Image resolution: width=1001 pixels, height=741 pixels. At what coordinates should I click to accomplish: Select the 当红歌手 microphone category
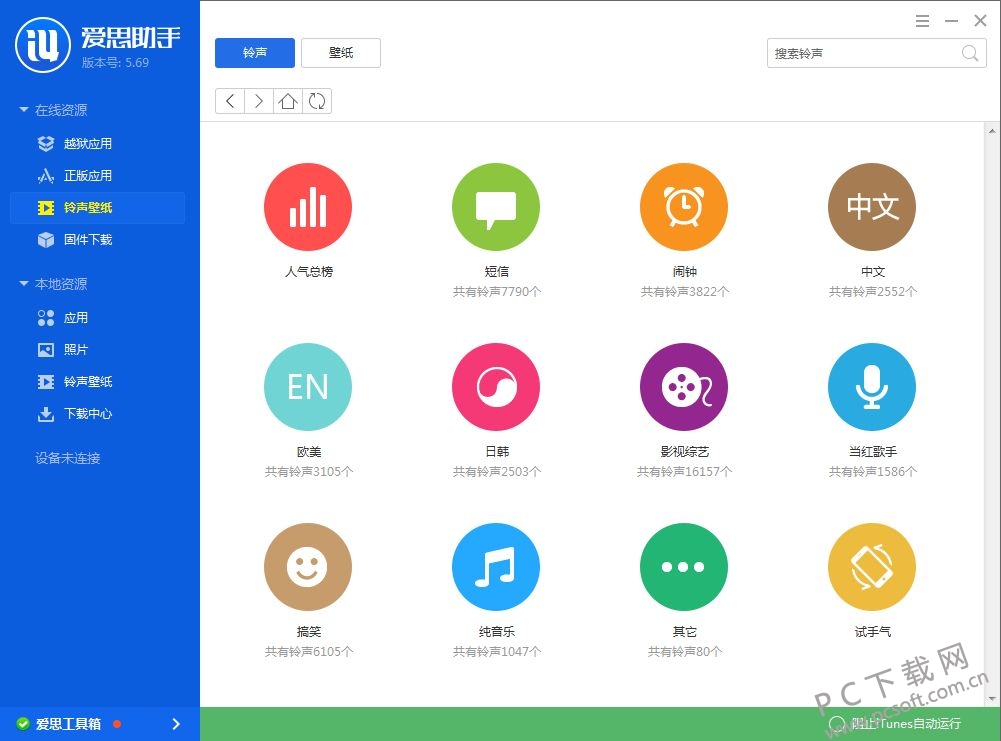(x=871, y=387)
